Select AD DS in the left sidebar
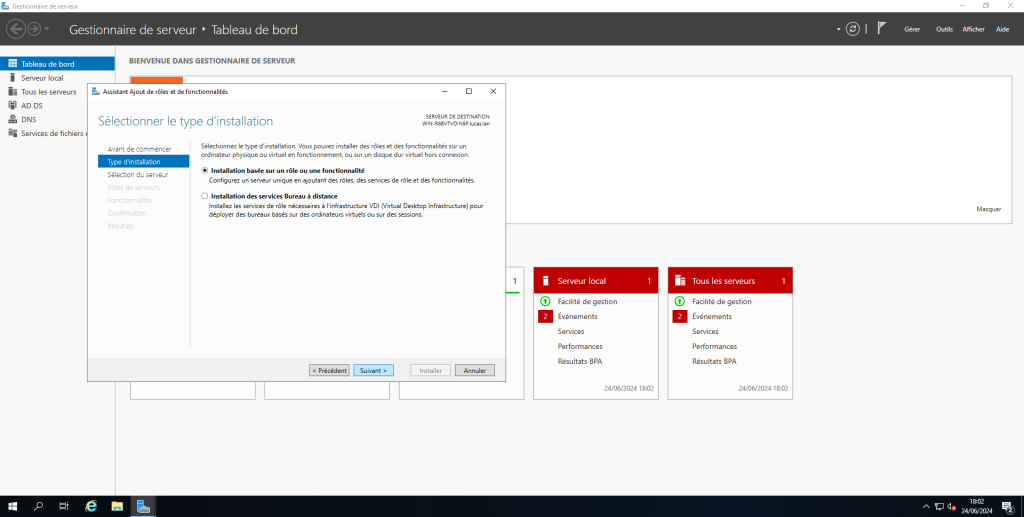The image size is (1024, 517). (x=31, y=105)
